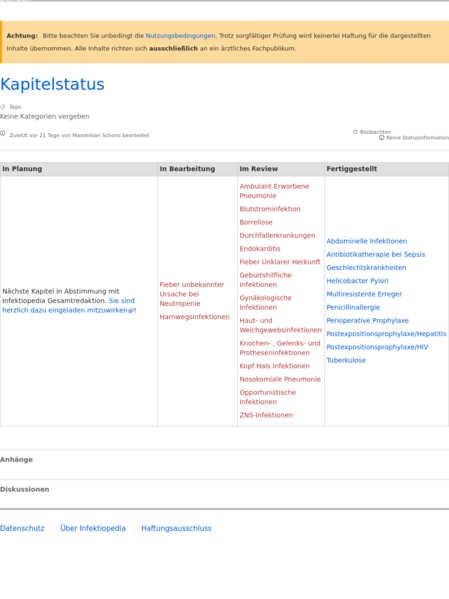The width and height of the screenshot is (449, 599).
Task: Open the Blutstrominfektion chapter
Action: pos(270,209)
